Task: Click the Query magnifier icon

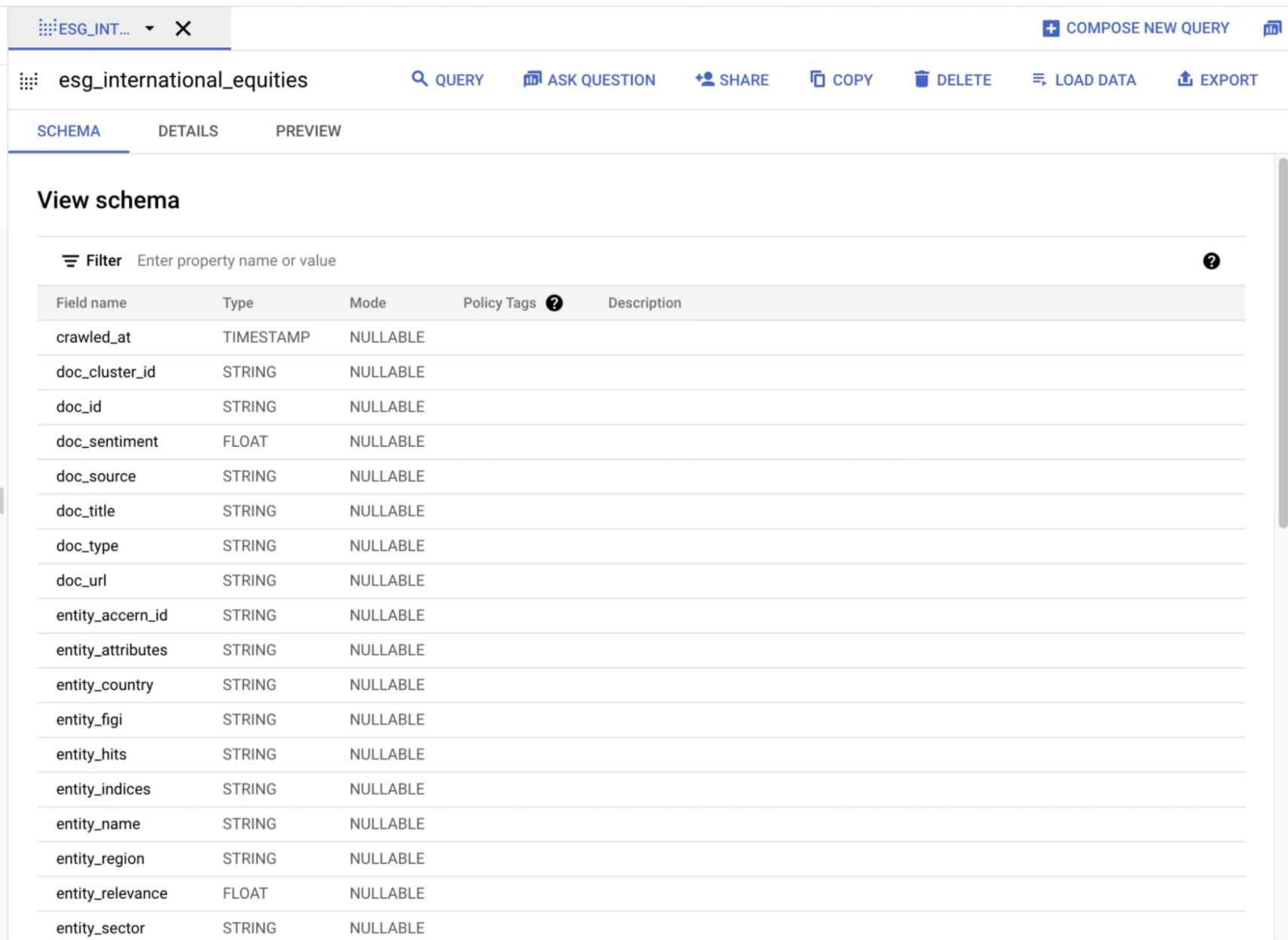Action: pos(419,79)
